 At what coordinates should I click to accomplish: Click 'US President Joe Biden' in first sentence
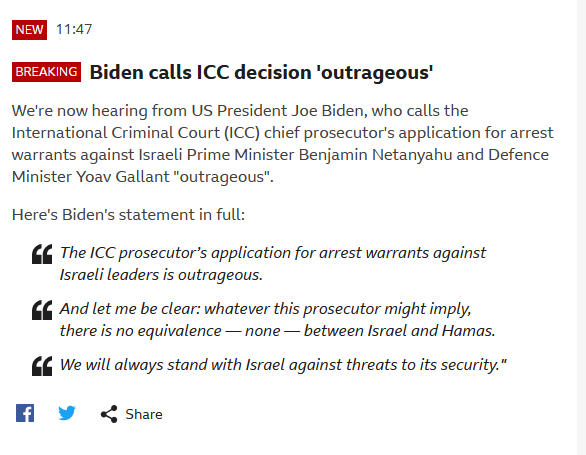tap(277, 111)
